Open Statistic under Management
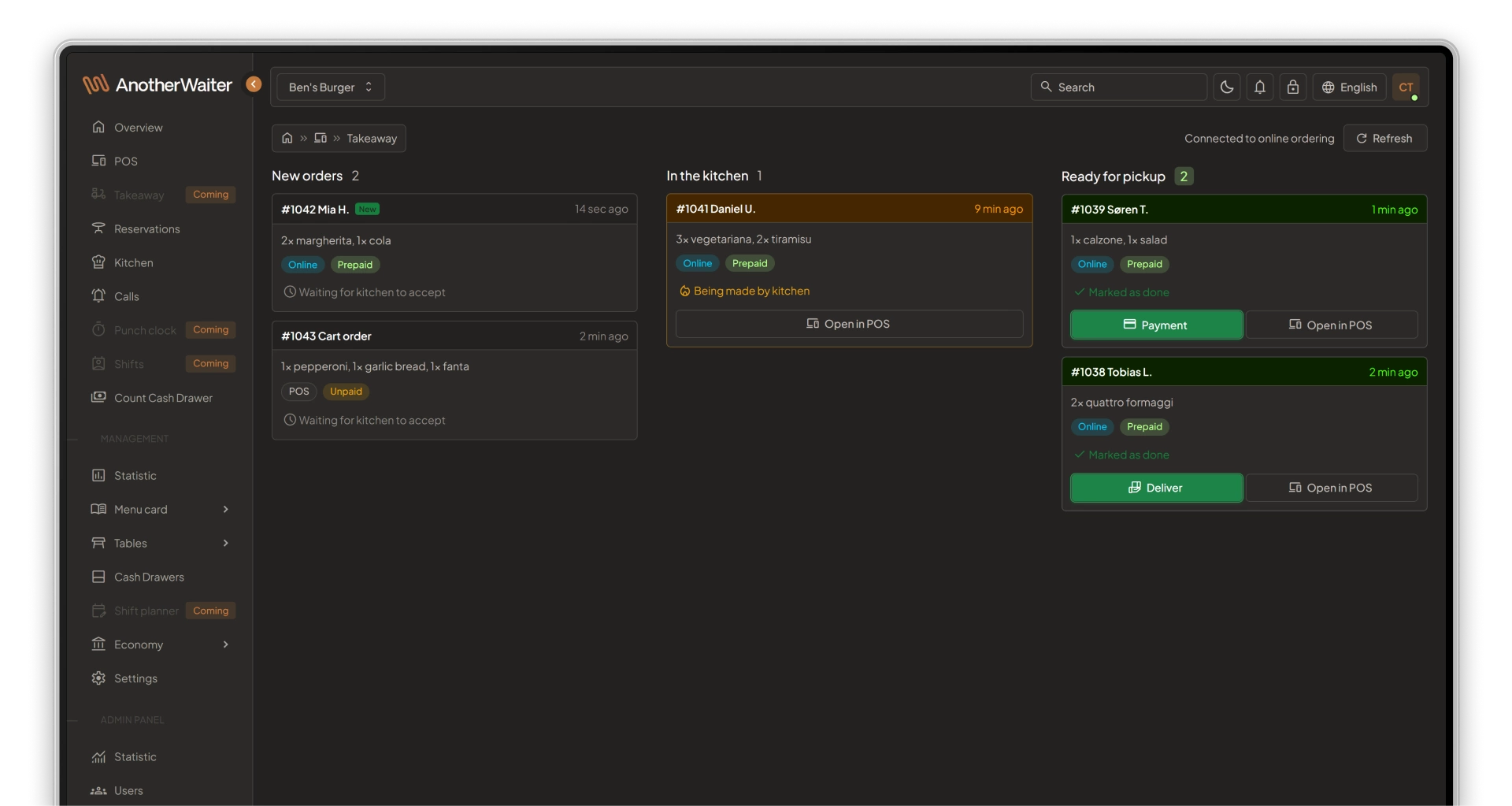Viewport: 1512px width, 806px height. [x=163, y=475]
